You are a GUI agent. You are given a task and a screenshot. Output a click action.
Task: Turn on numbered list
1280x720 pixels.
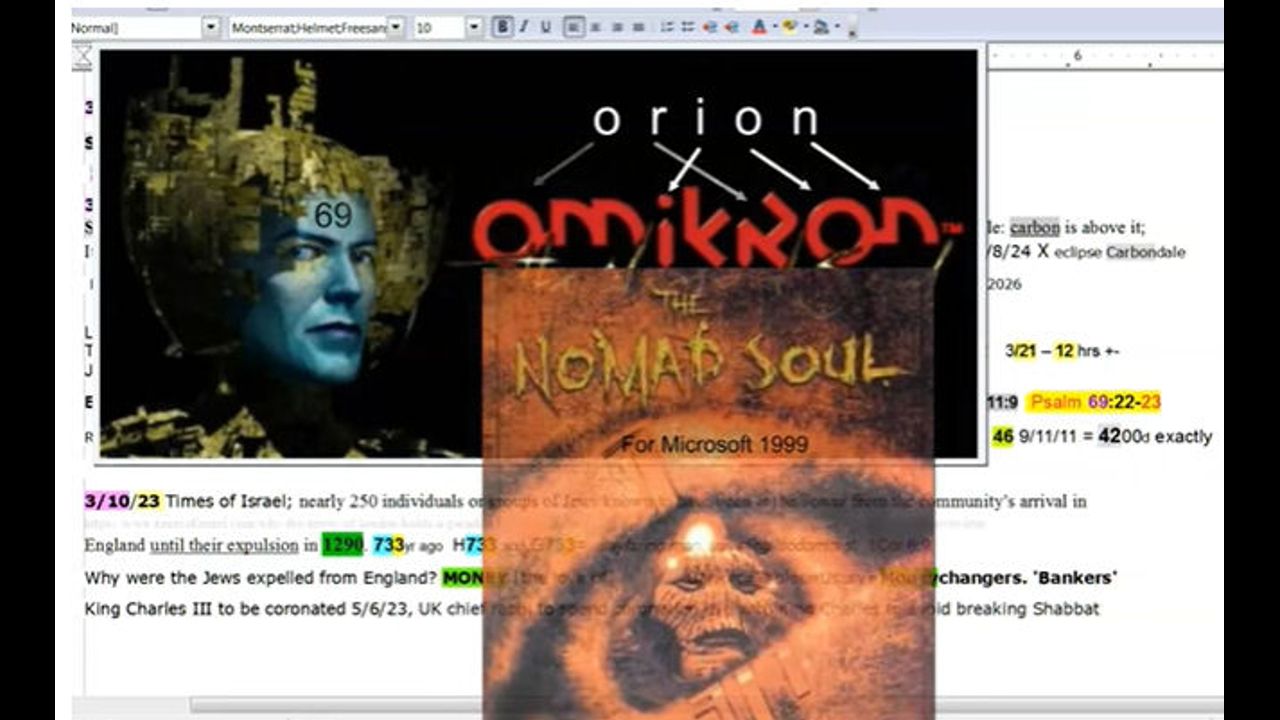[668, 28]
